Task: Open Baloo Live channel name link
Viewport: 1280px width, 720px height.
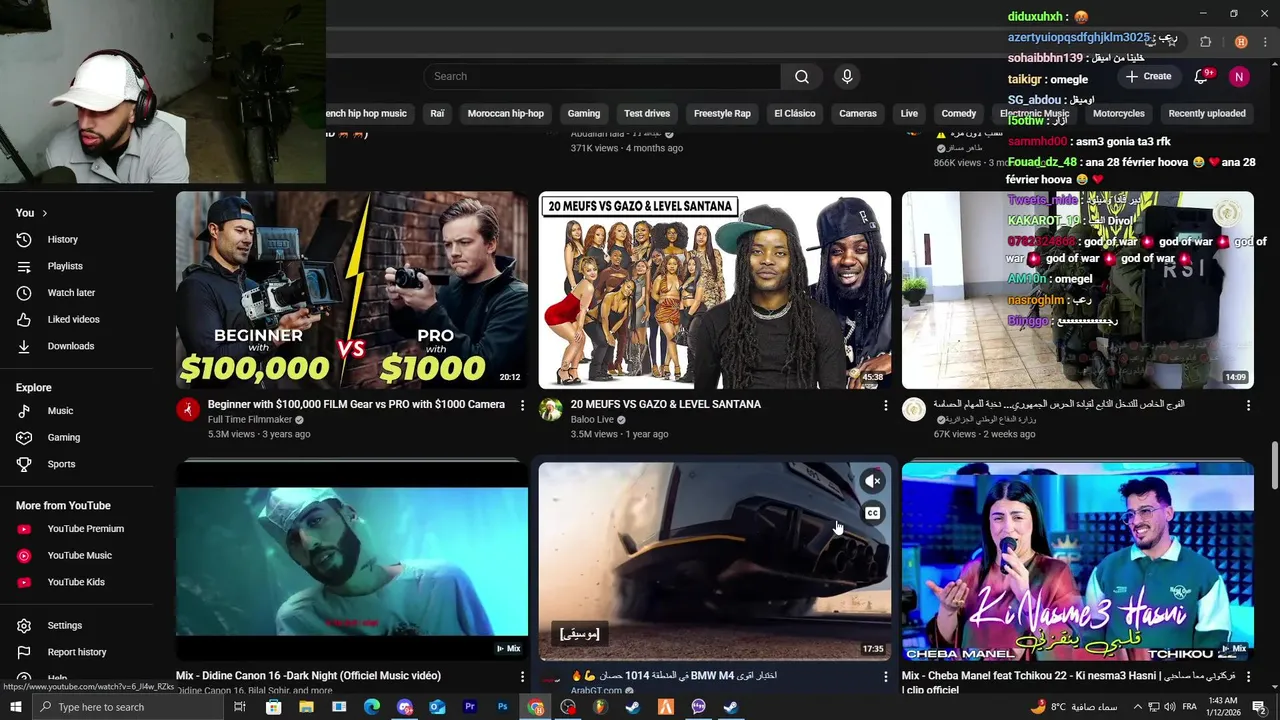Action: click(x=592, y=420)
